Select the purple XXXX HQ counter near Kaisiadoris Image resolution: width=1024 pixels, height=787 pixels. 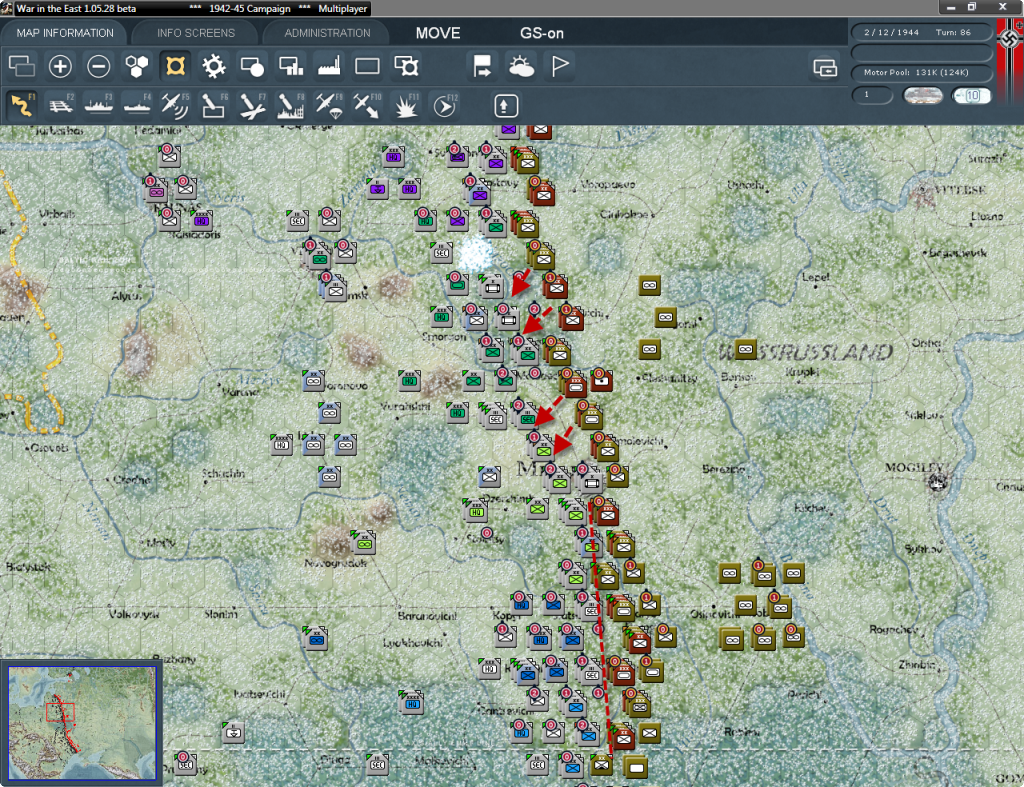coord(201,219)
